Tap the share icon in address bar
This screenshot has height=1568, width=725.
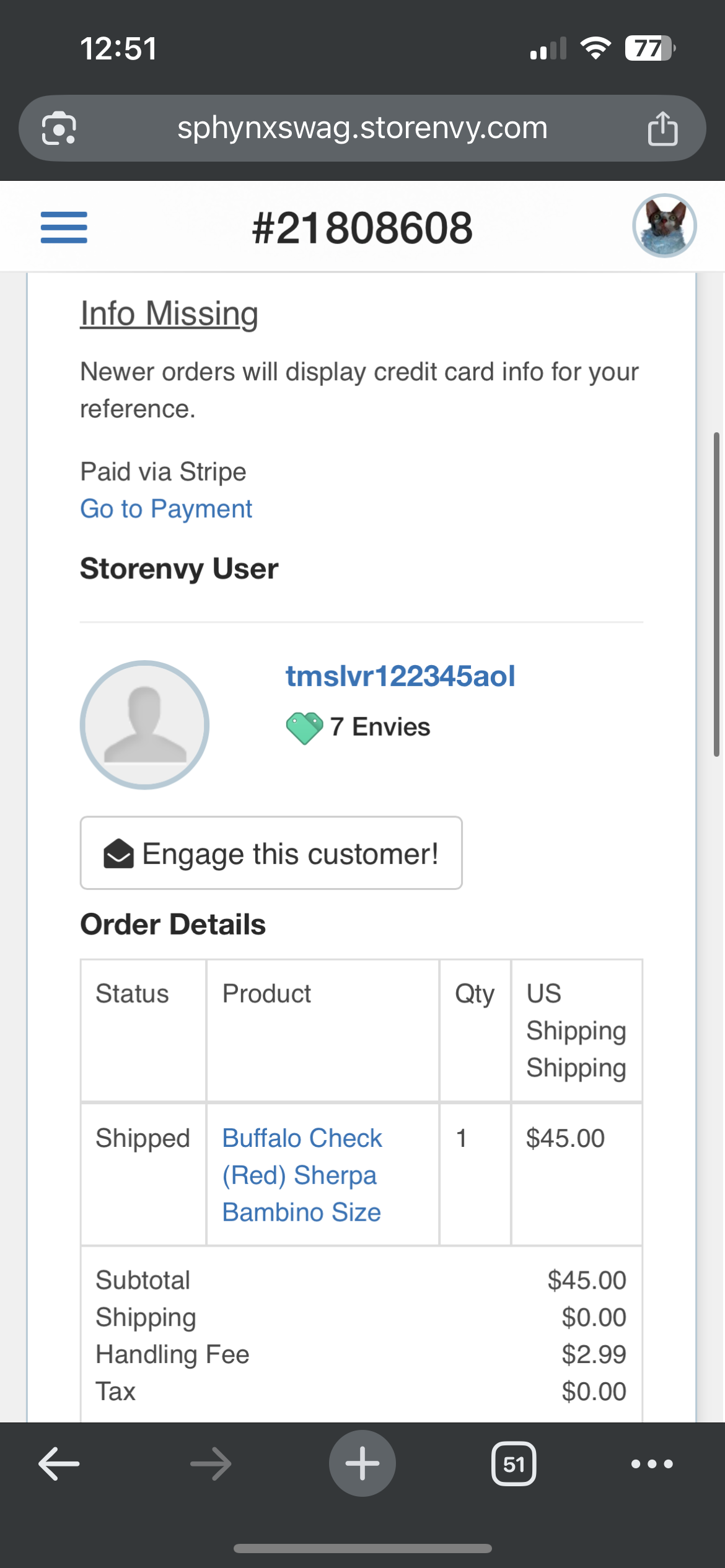(x=662, y=129)
